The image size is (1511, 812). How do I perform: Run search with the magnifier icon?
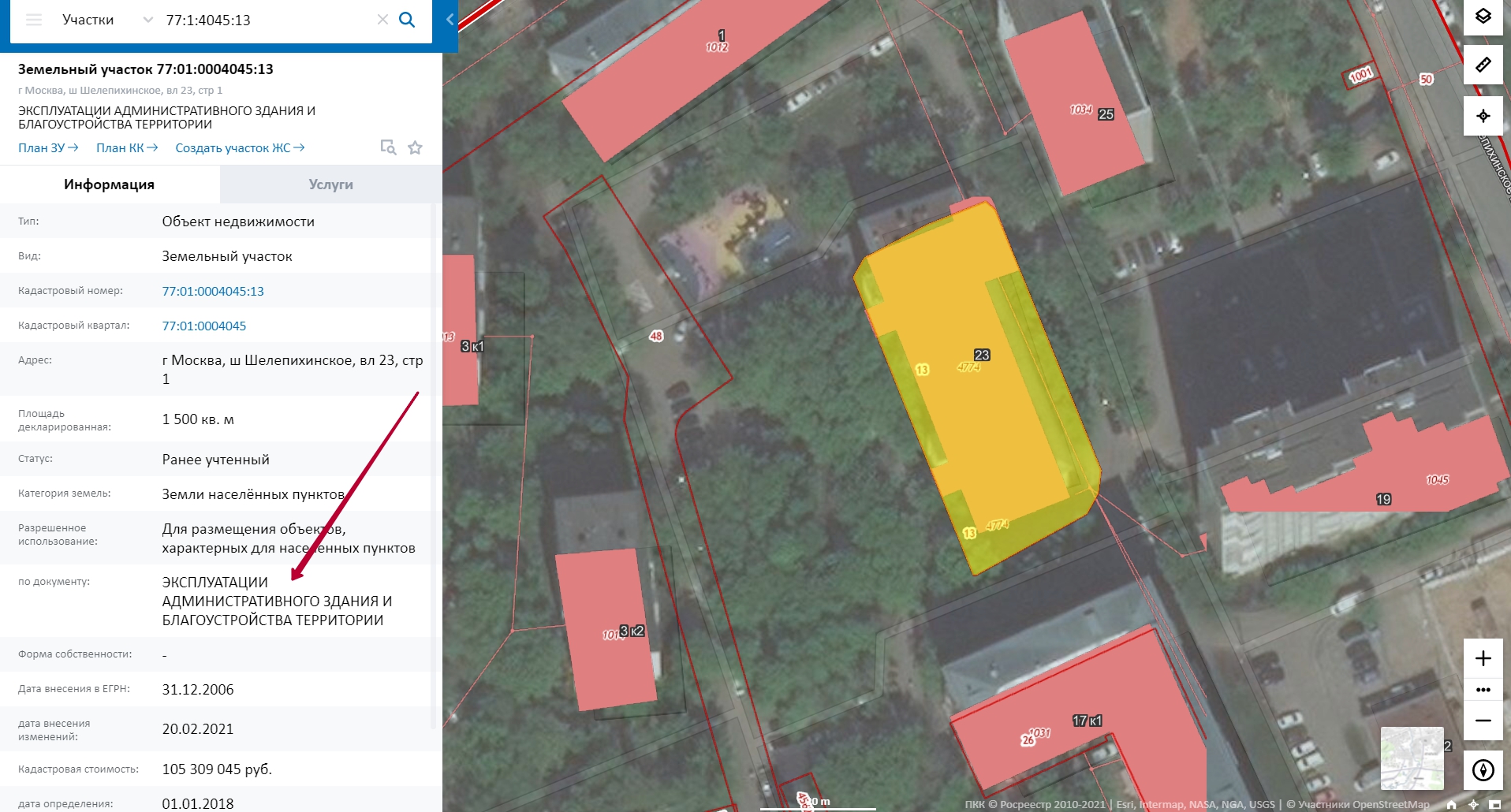click(x=407, y=20)
